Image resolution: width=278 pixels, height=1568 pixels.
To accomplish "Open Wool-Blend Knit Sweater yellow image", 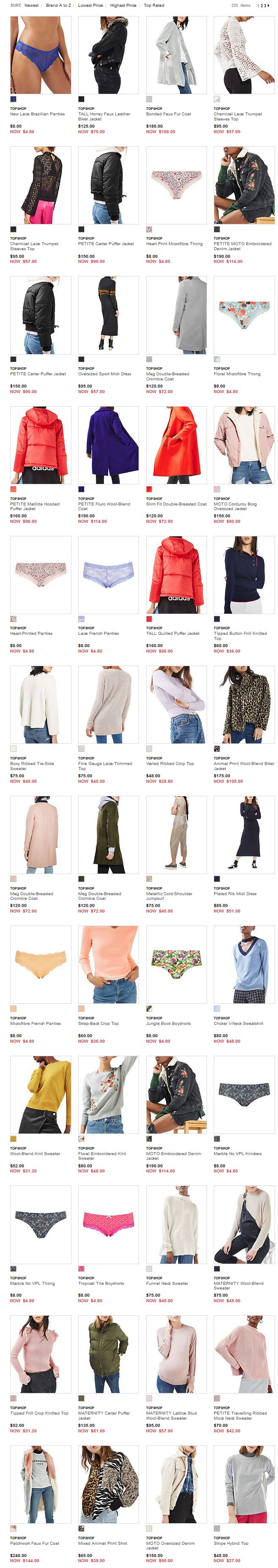I will (x=41, y=1095).
